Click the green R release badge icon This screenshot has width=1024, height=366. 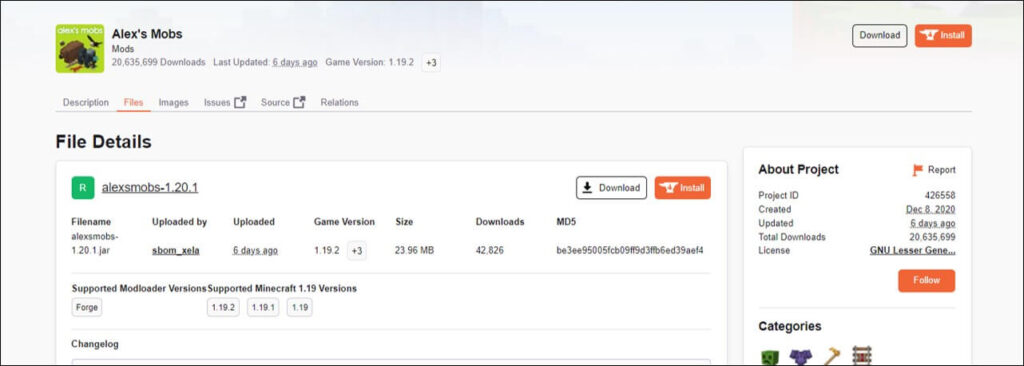83,188
